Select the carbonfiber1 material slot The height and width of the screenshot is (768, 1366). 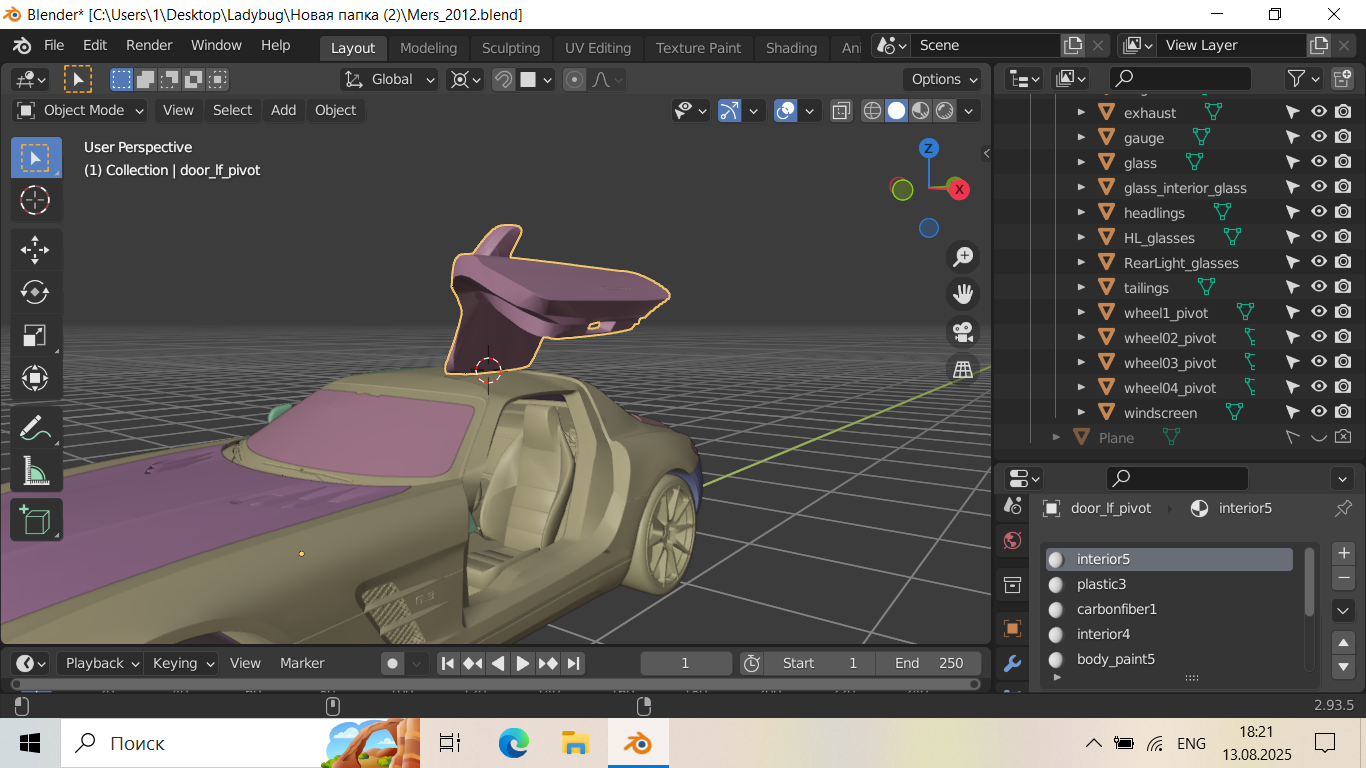[x=1116, y=609]
